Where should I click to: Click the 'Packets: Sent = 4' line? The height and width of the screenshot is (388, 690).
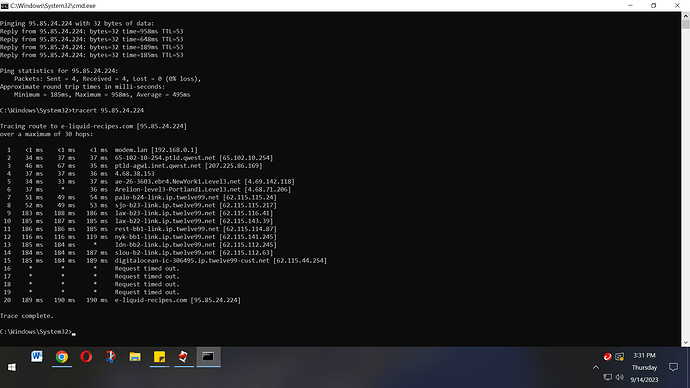coord(107,79)
